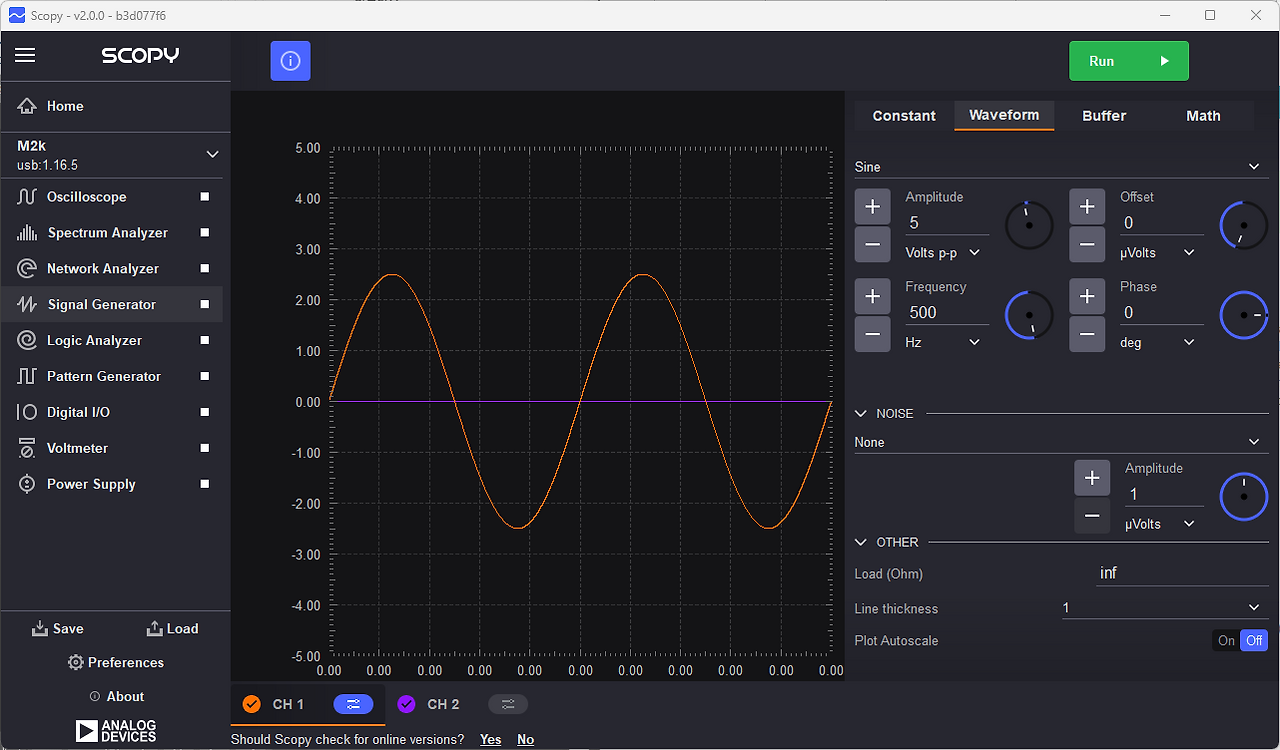Adjust the Frequency rotary knob

coord(1029,316)
